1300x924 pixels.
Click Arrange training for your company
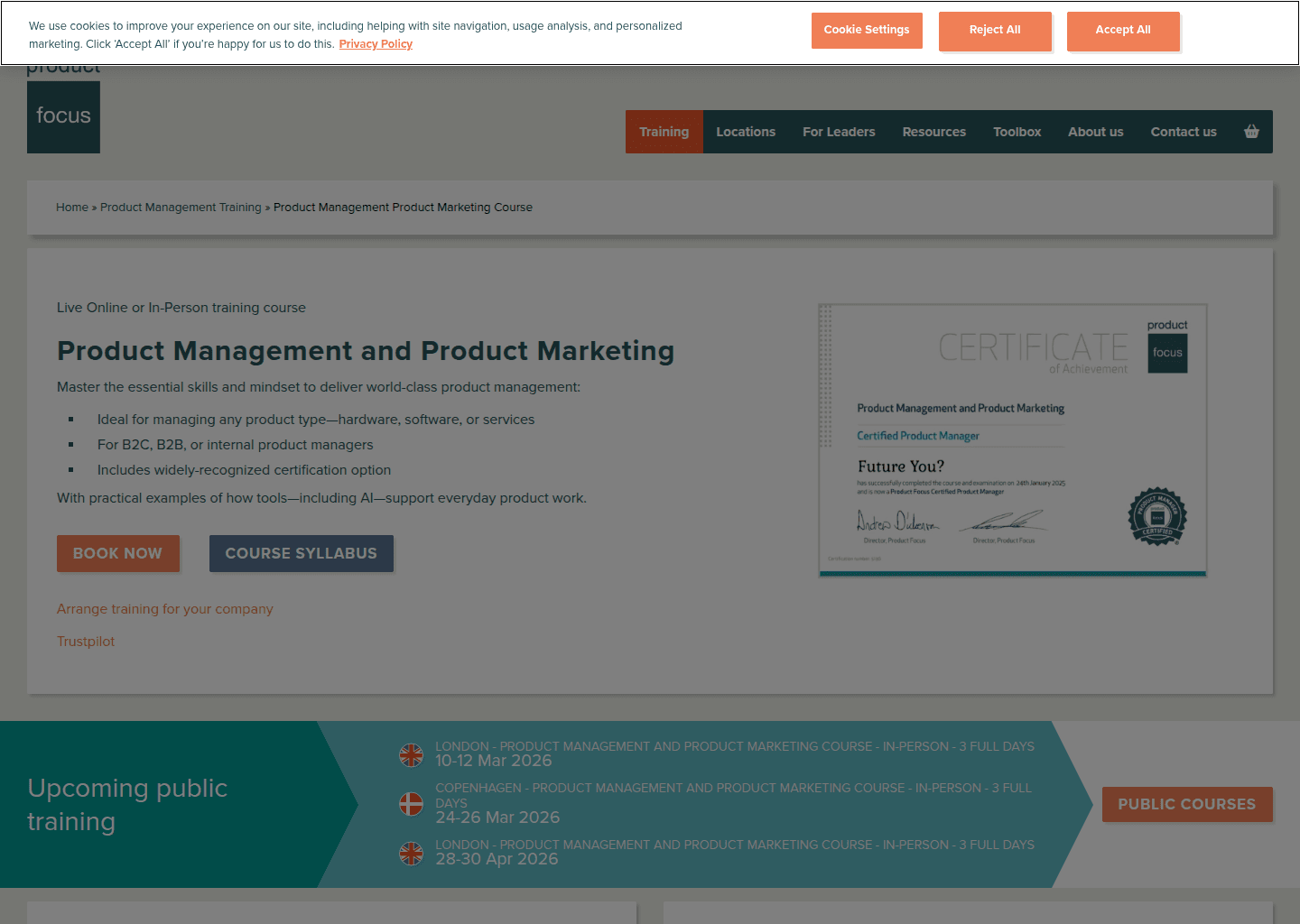click(x=164, y=608)
